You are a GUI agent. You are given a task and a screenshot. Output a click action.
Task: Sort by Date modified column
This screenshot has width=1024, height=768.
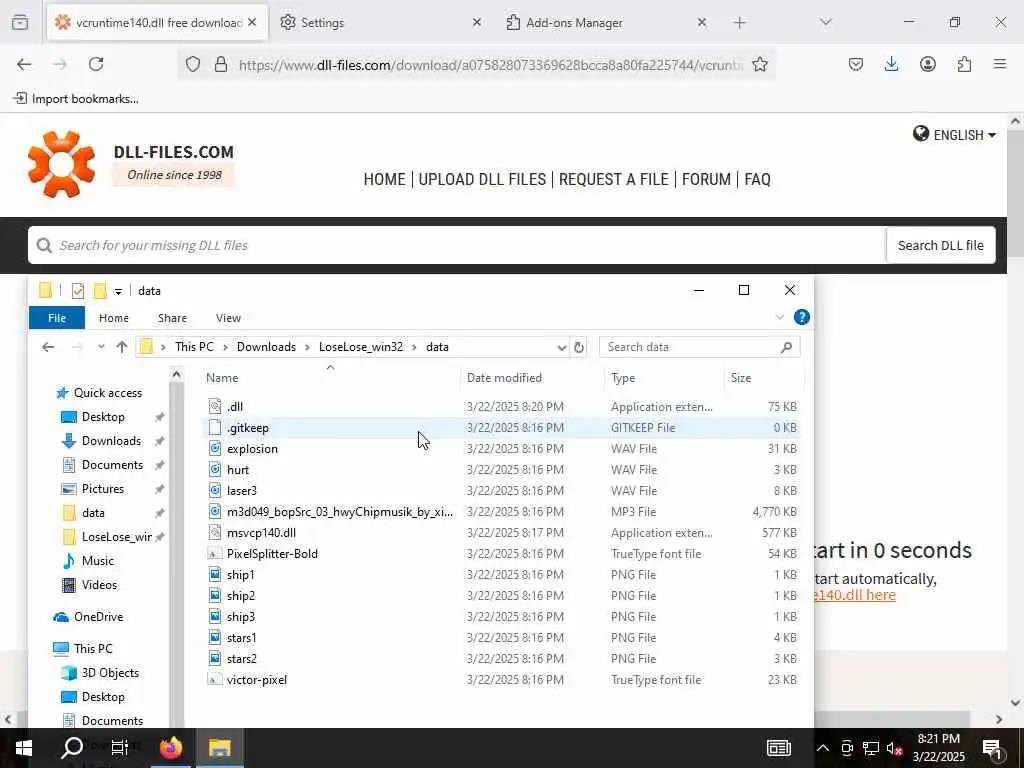pos(504,378)
